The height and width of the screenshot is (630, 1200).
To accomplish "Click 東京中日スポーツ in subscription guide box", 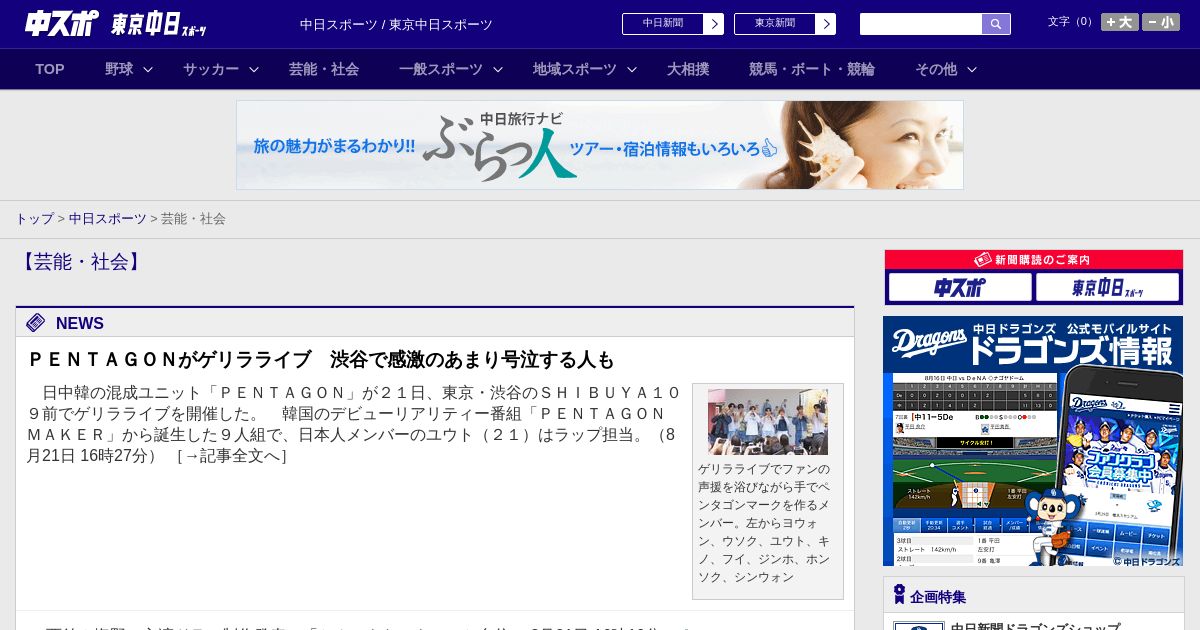I will tap(1108, 288).
